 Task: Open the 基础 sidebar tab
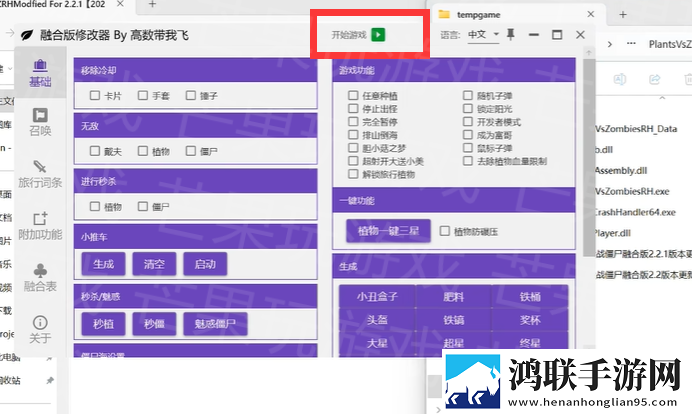point(40,73)
